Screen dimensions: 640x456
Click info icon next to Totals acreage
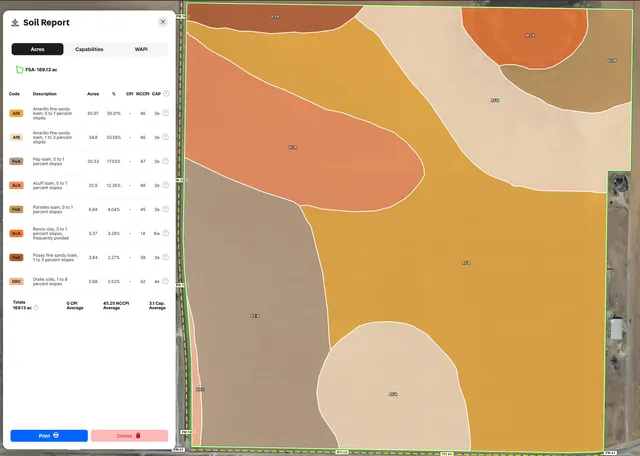(37, 308)
